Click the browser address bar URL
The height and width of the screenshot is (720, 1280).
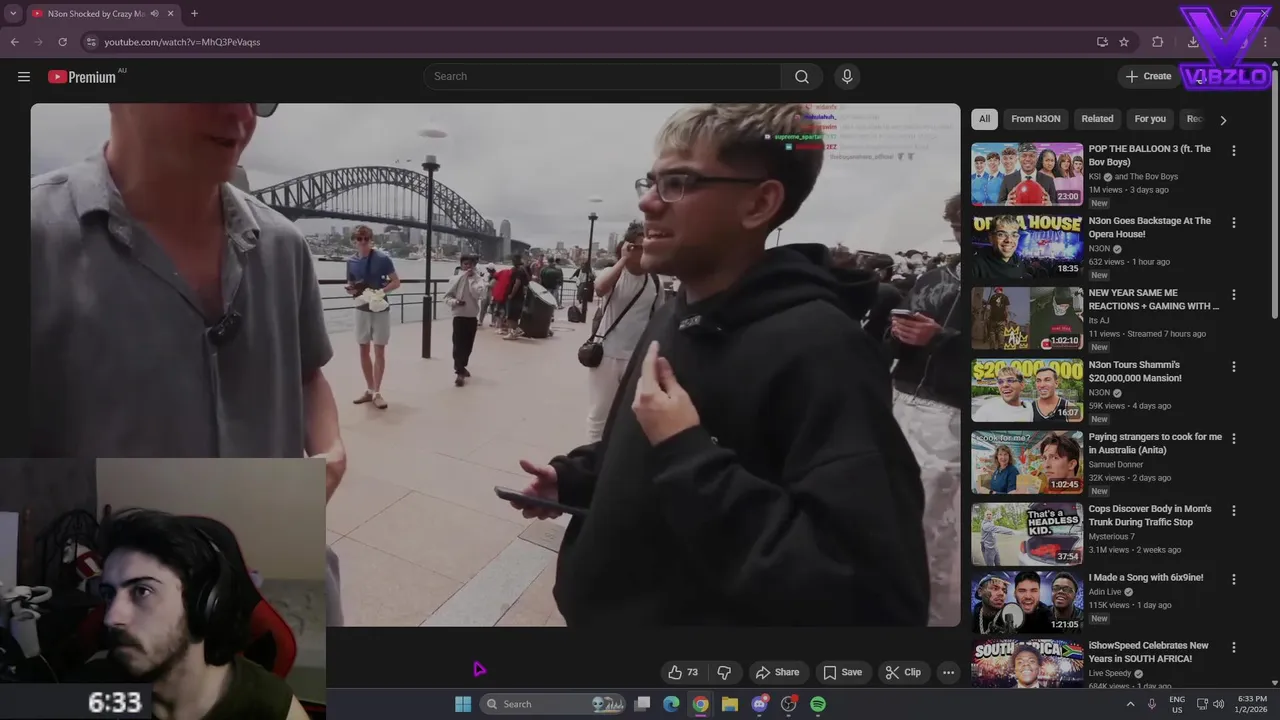pos(182,42)
